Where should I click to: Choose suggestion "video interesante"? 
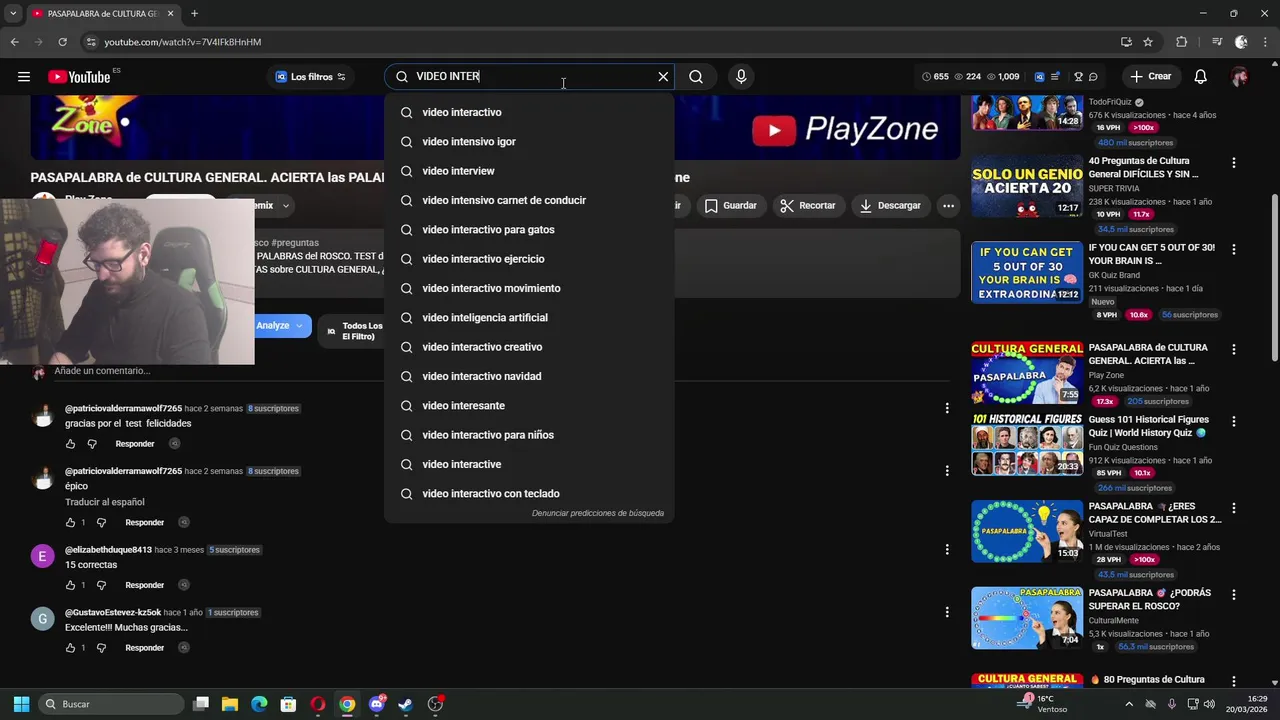pyautogui.click(x=529, y=406)
